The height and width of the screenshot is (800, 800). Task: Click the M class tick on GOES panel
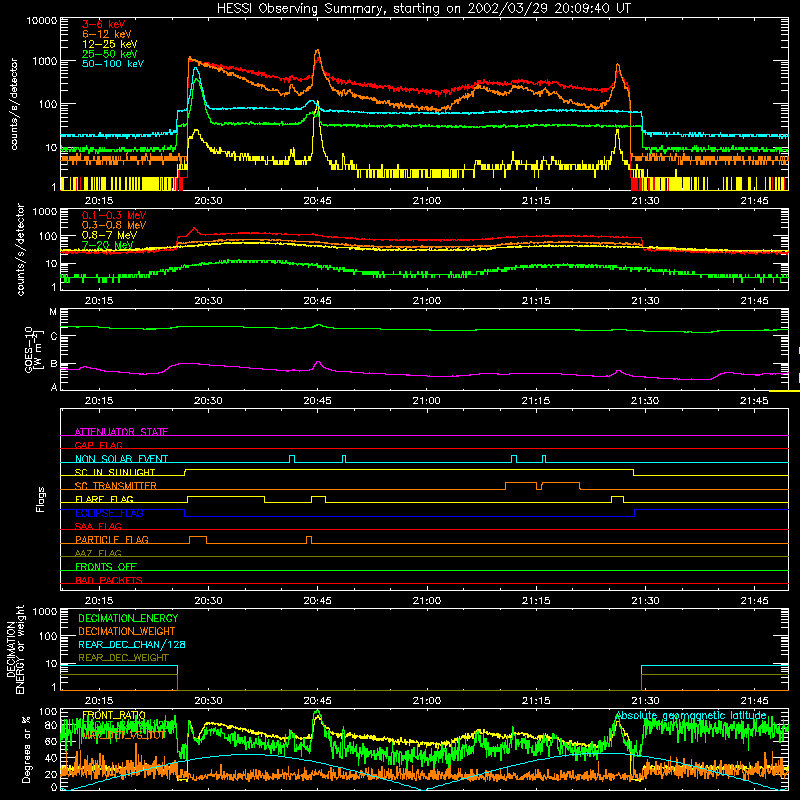[x=53, y=312]
